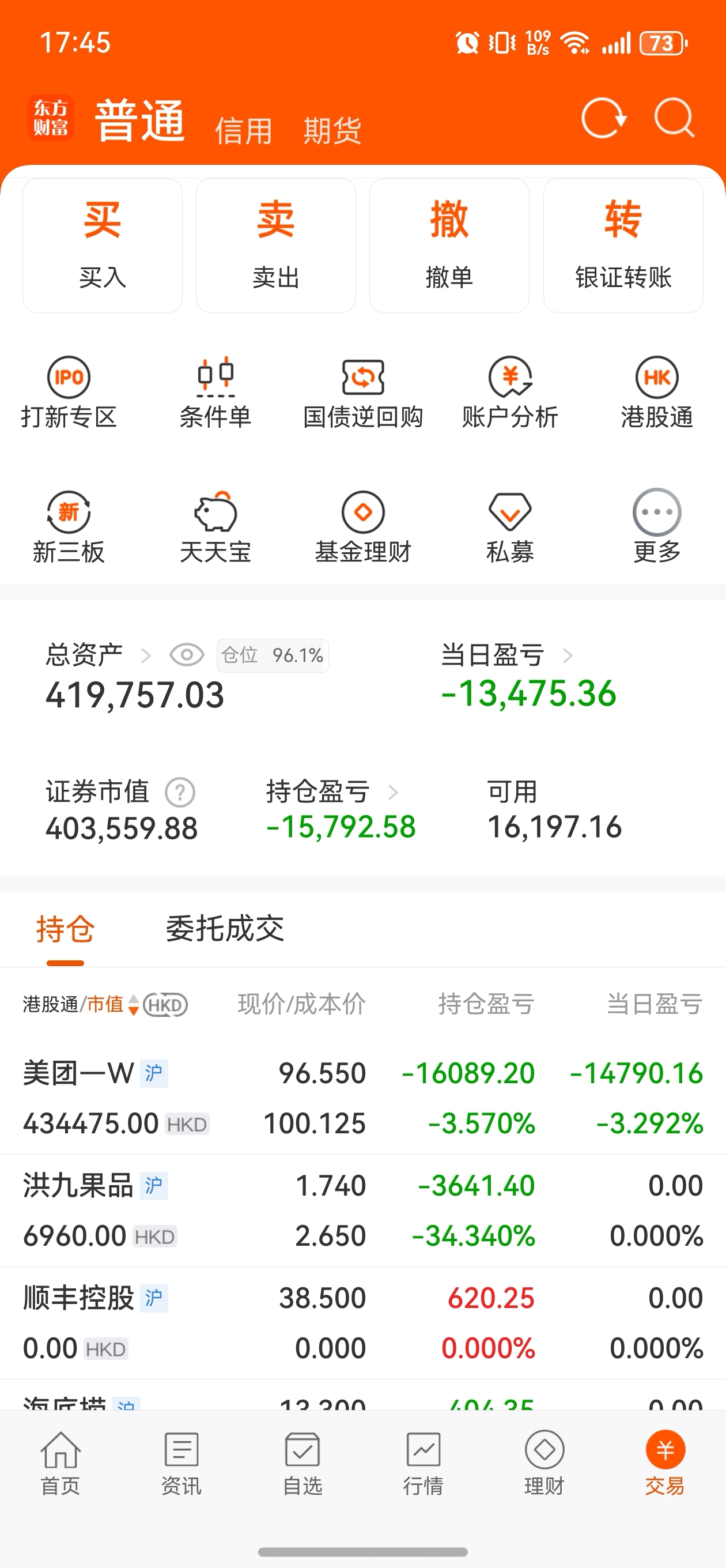Tap 顺丰控股 profit 620.25
726x1568 pixels.
(x=491, y=1298)
